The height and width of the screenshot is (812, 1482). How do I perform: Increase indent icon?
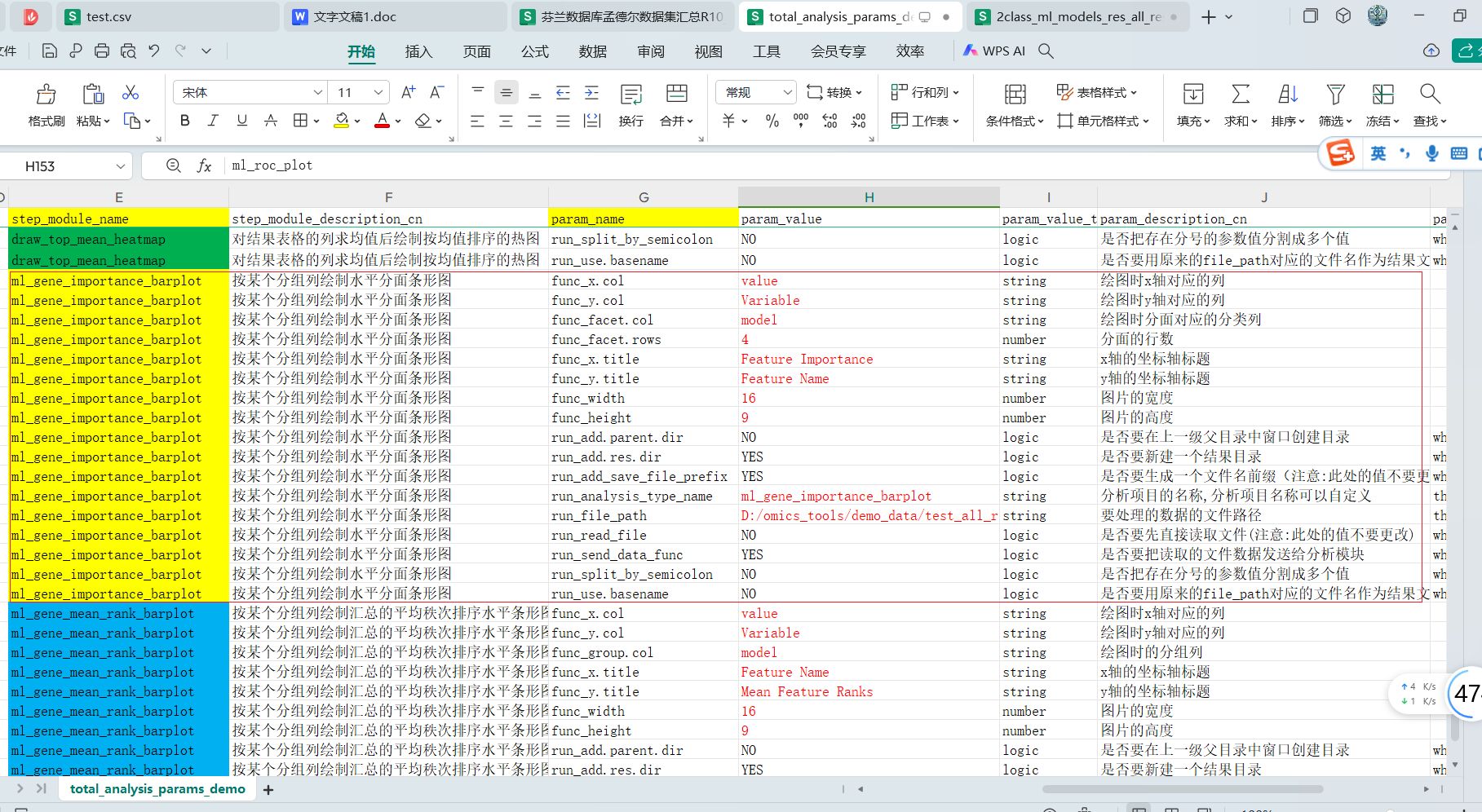click(592, 92)
